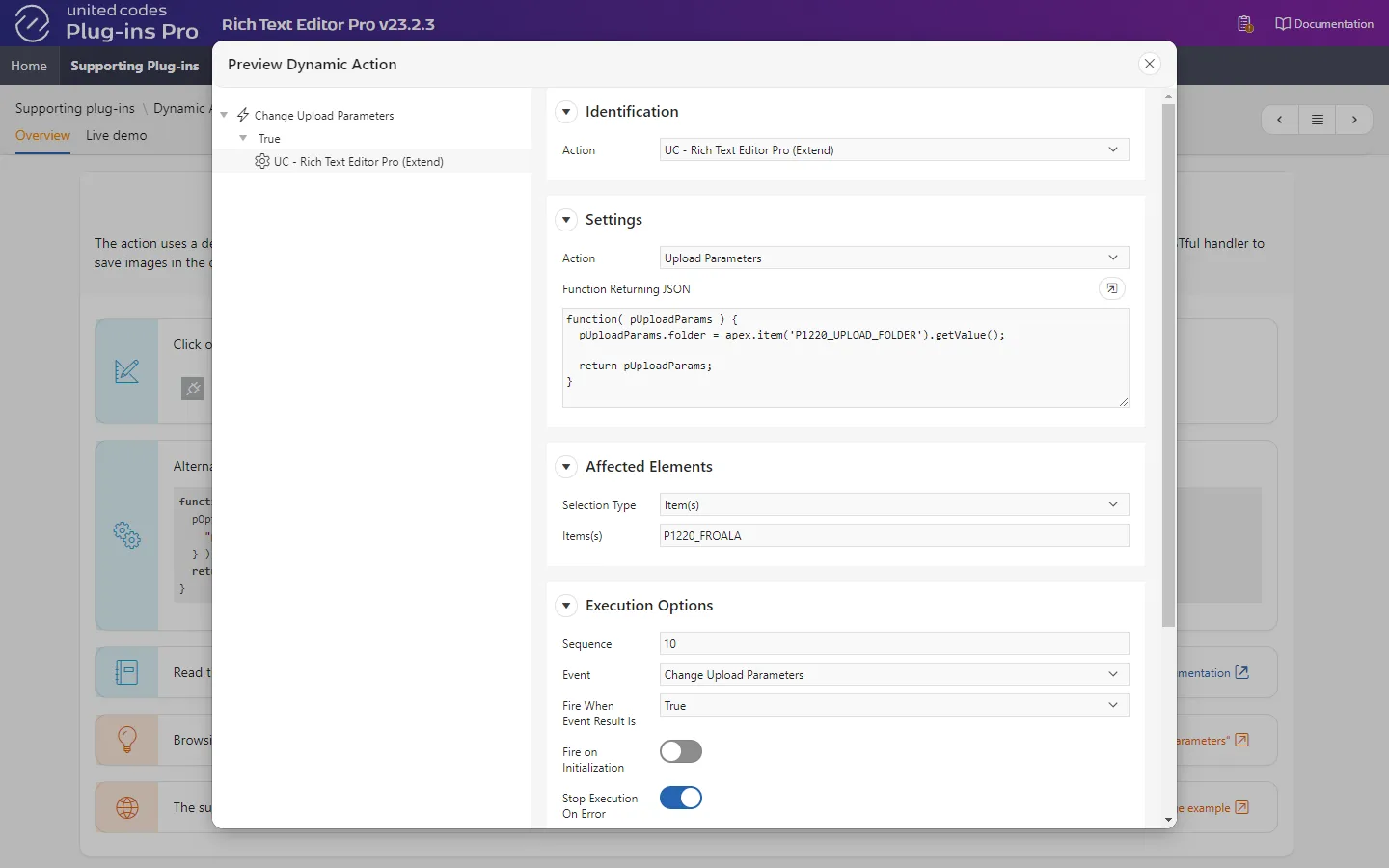Click the lightning bolt Change Upload Parameters icon
Viewport: 1389px width, 868px height.
tap(243, 115)
